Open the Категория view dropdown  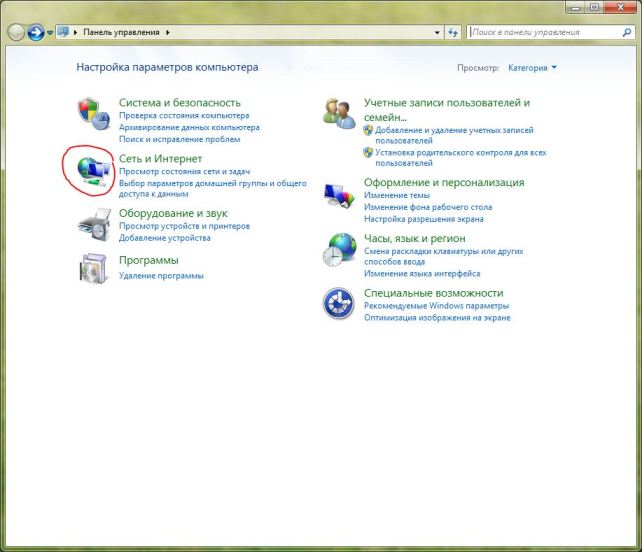(x=532, y=68)
